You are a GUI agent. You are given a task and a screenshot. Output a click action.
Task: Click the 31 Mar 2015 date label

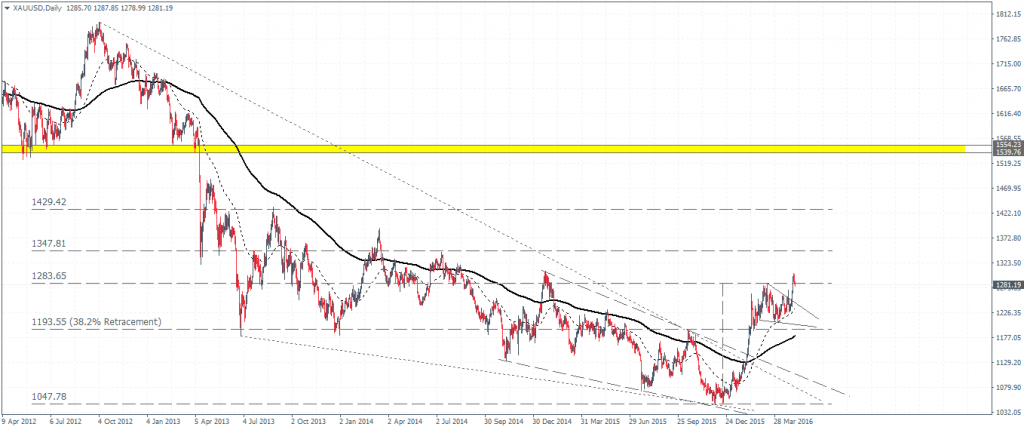pos(598,423)
